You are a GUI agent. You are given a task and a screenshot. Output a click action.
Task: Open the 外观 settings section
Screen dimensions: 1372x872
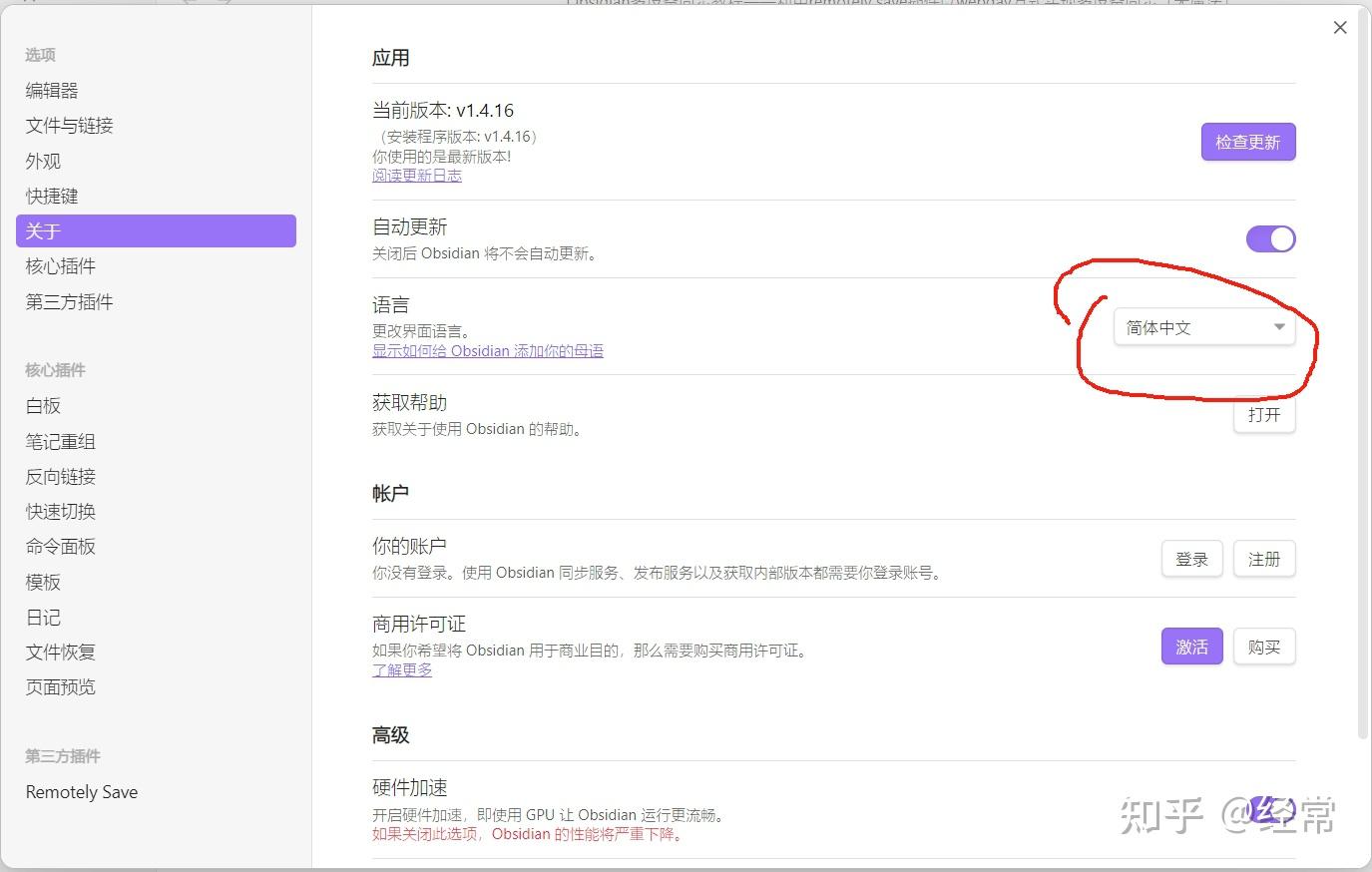click(x=42, y=161)
